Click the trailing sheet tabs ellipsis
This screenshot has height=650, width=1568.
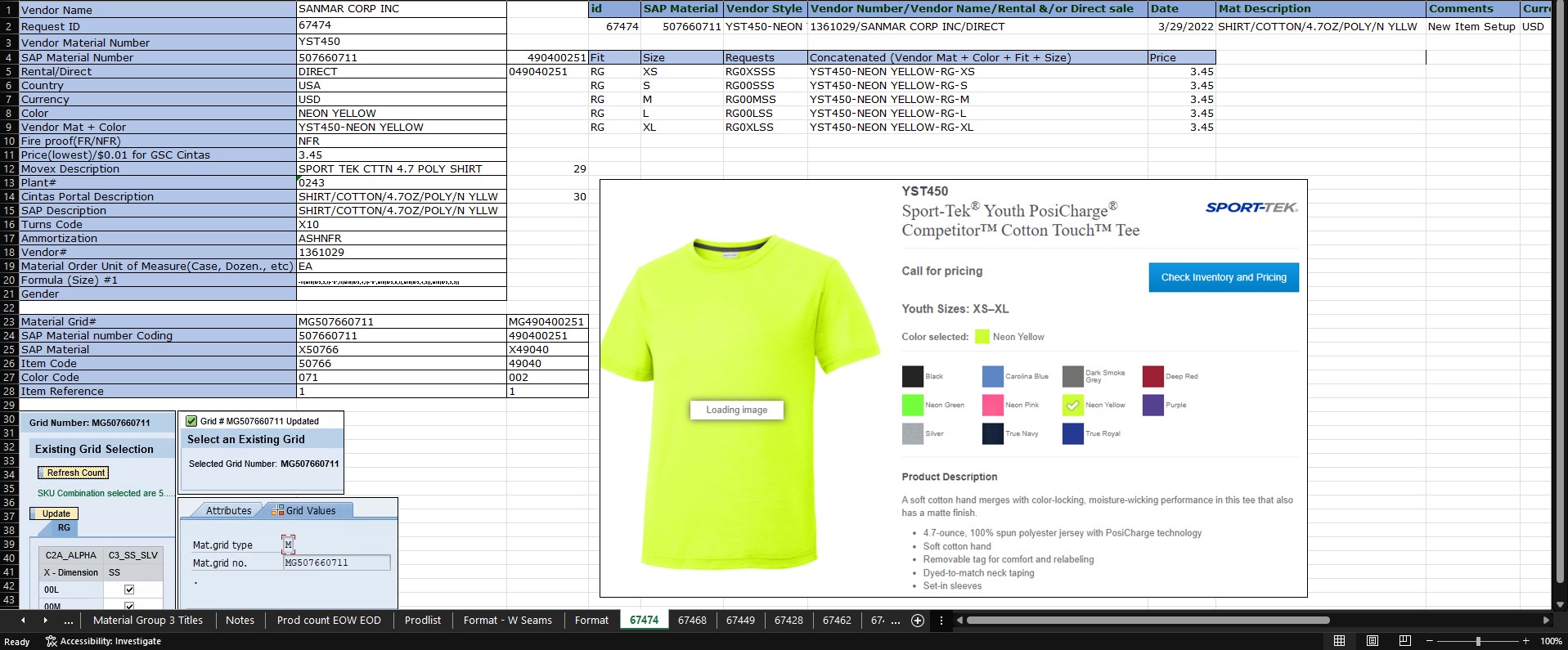click(896, 621)
